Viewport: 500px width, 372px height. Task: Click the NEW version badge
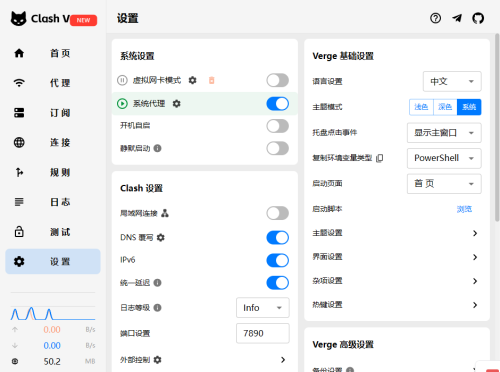point(83,20)
